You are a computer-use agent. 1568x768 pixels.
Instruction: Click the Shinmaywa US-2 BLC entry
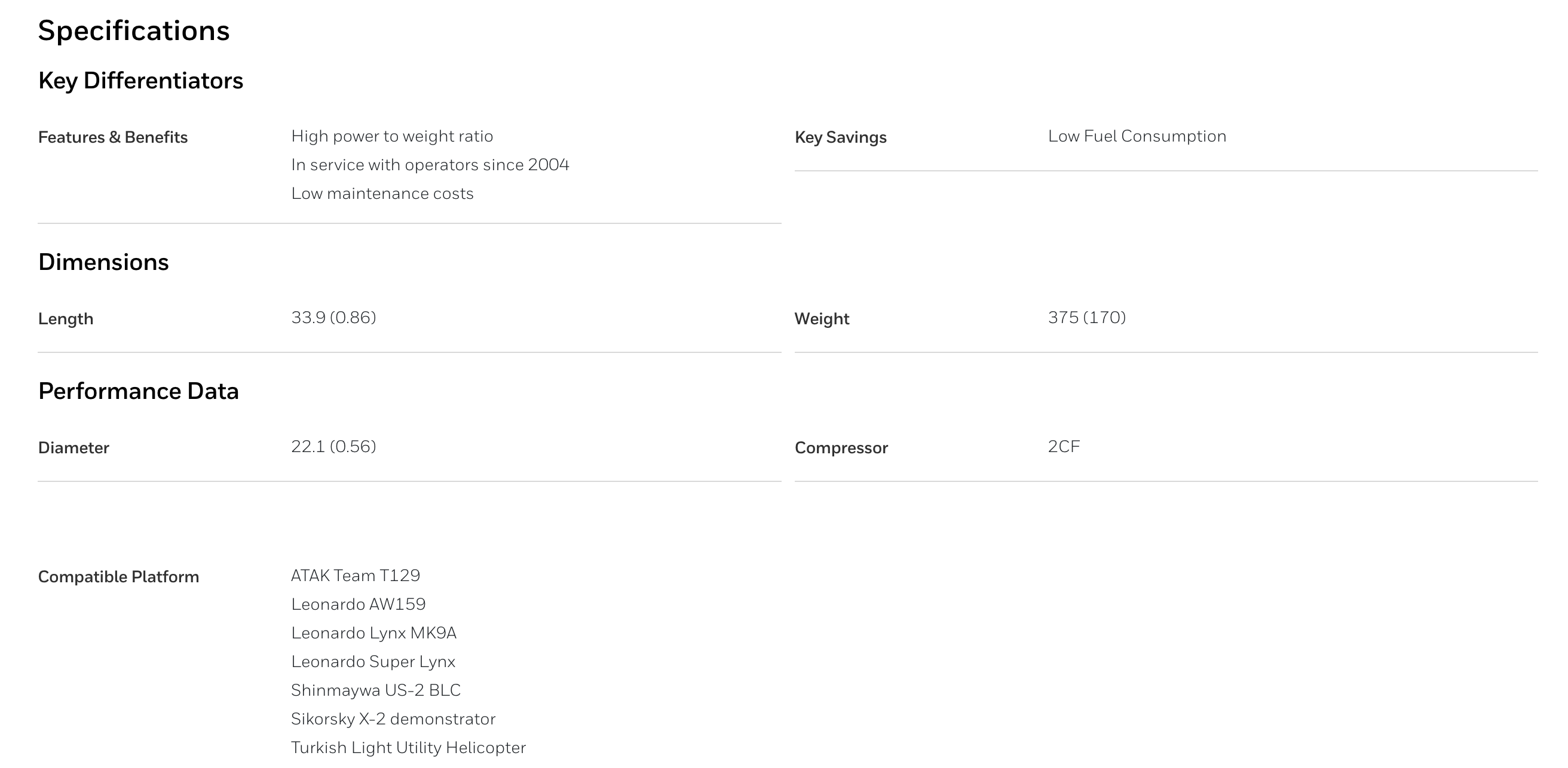click(375, 690)
